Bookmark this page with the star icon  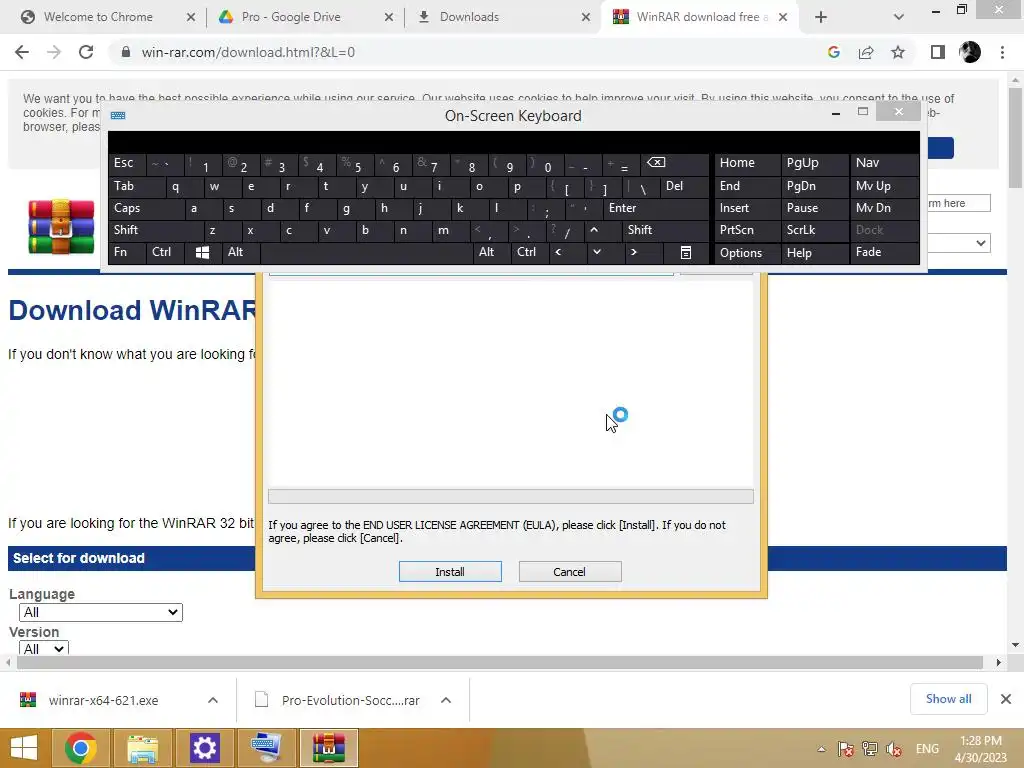[898, 52]
